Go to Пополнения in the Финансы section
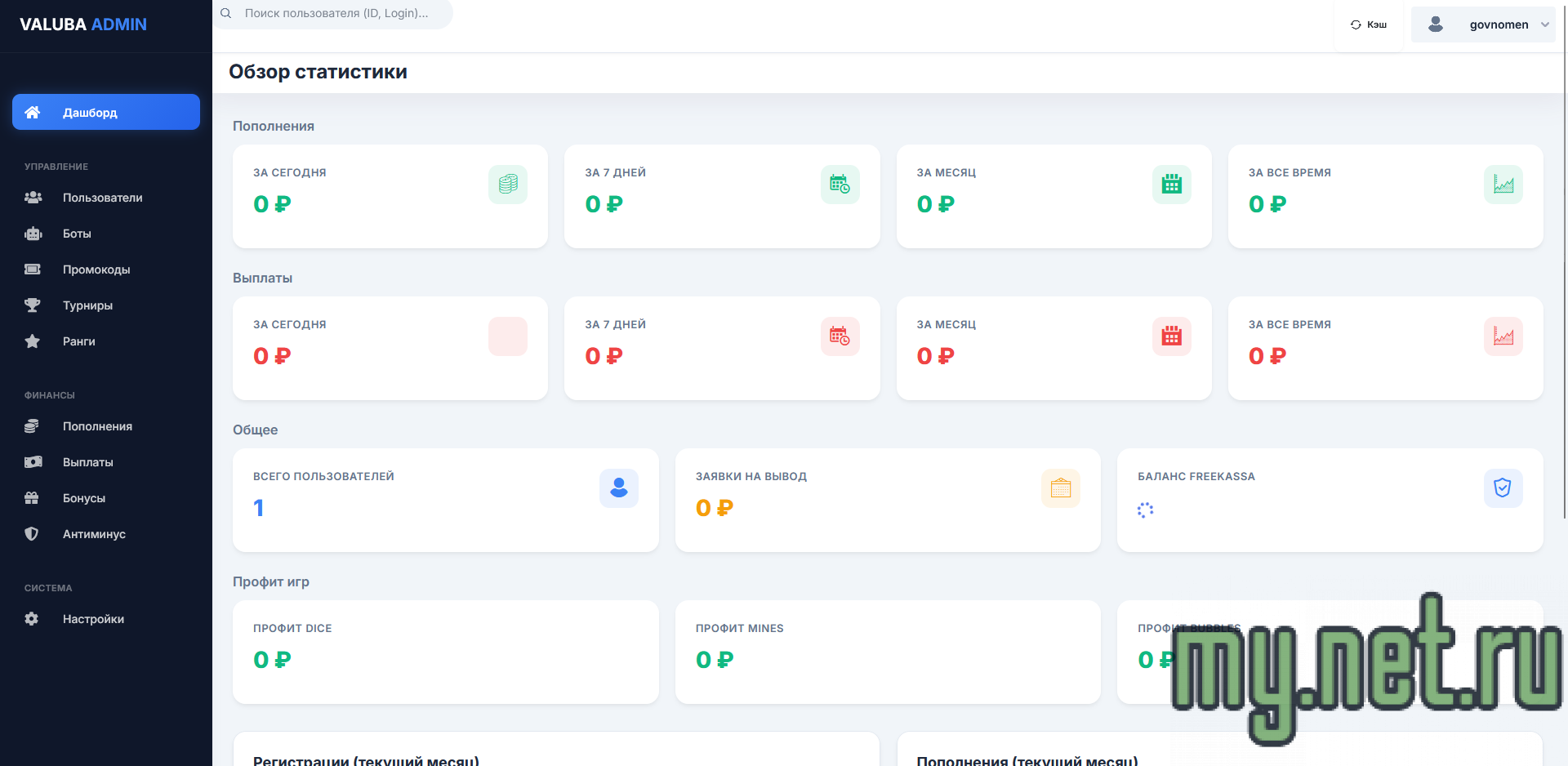This screenshot has height=766, width=1568. [97, 426]
